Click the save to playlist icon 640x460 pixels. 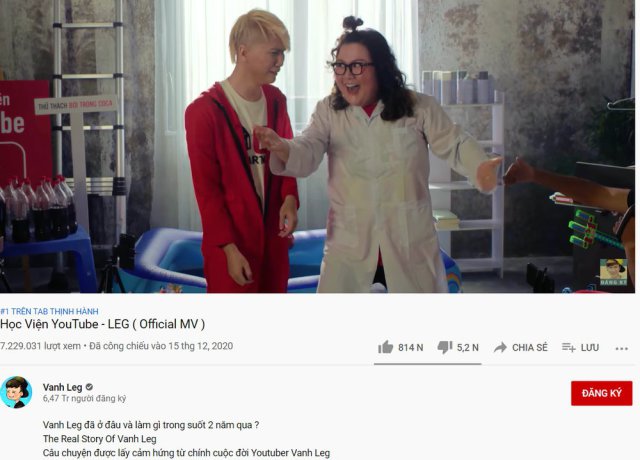tap(569, 347)
